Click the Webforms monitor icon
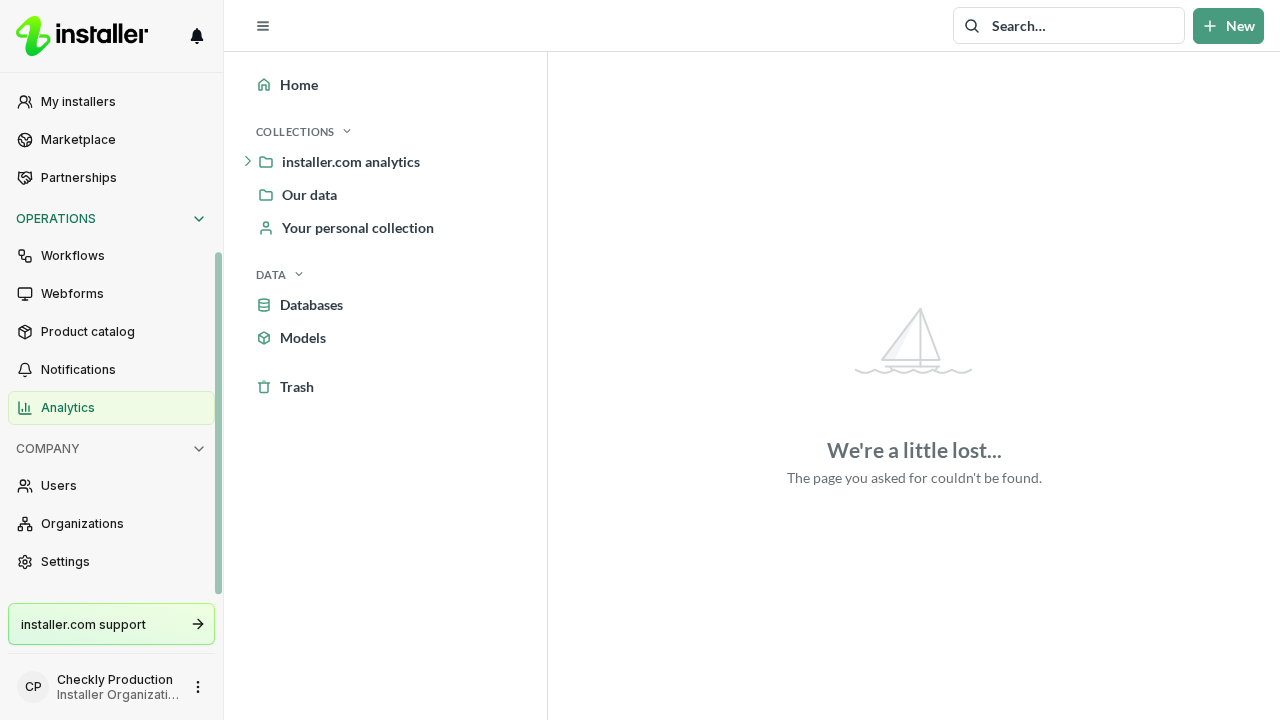The image size is (1280, 720). (25, 294)
